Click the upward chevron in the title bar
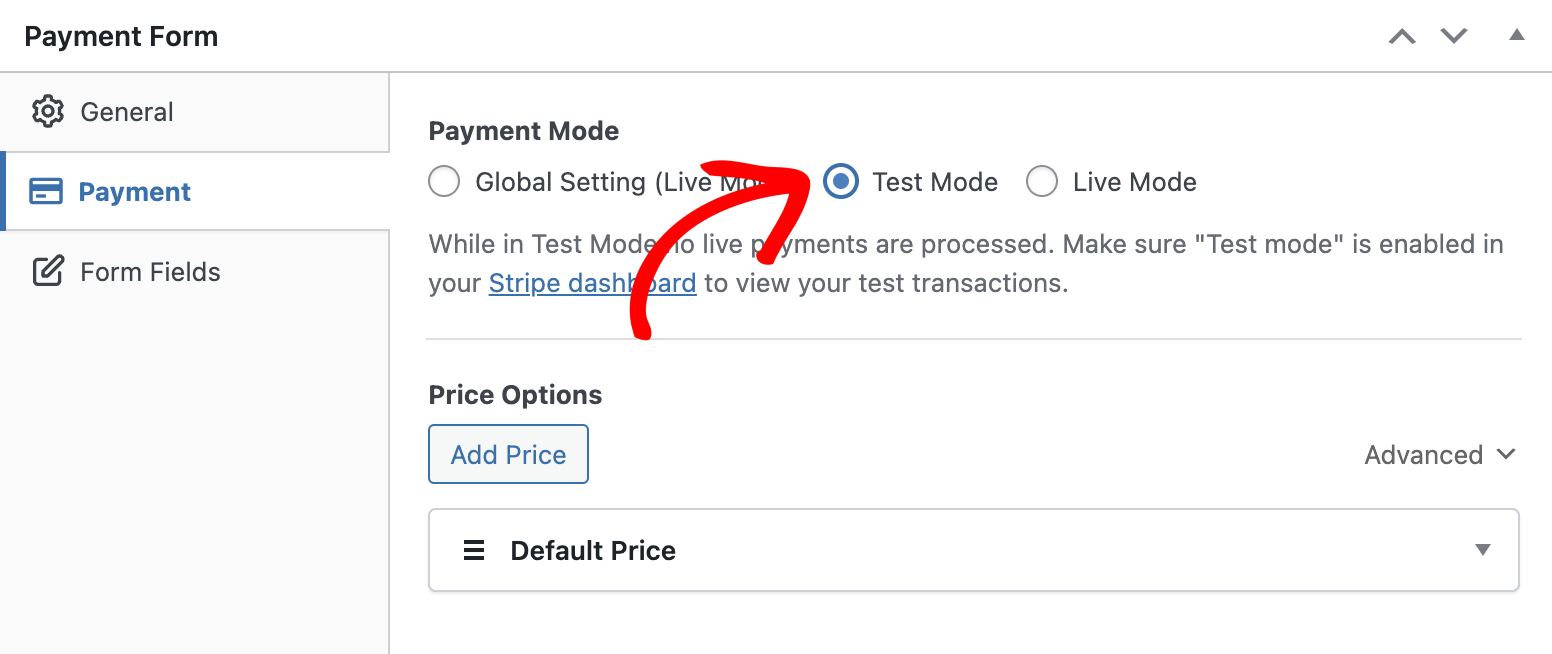Viewport: 1552px width, 654px height. click(1402, 36)
